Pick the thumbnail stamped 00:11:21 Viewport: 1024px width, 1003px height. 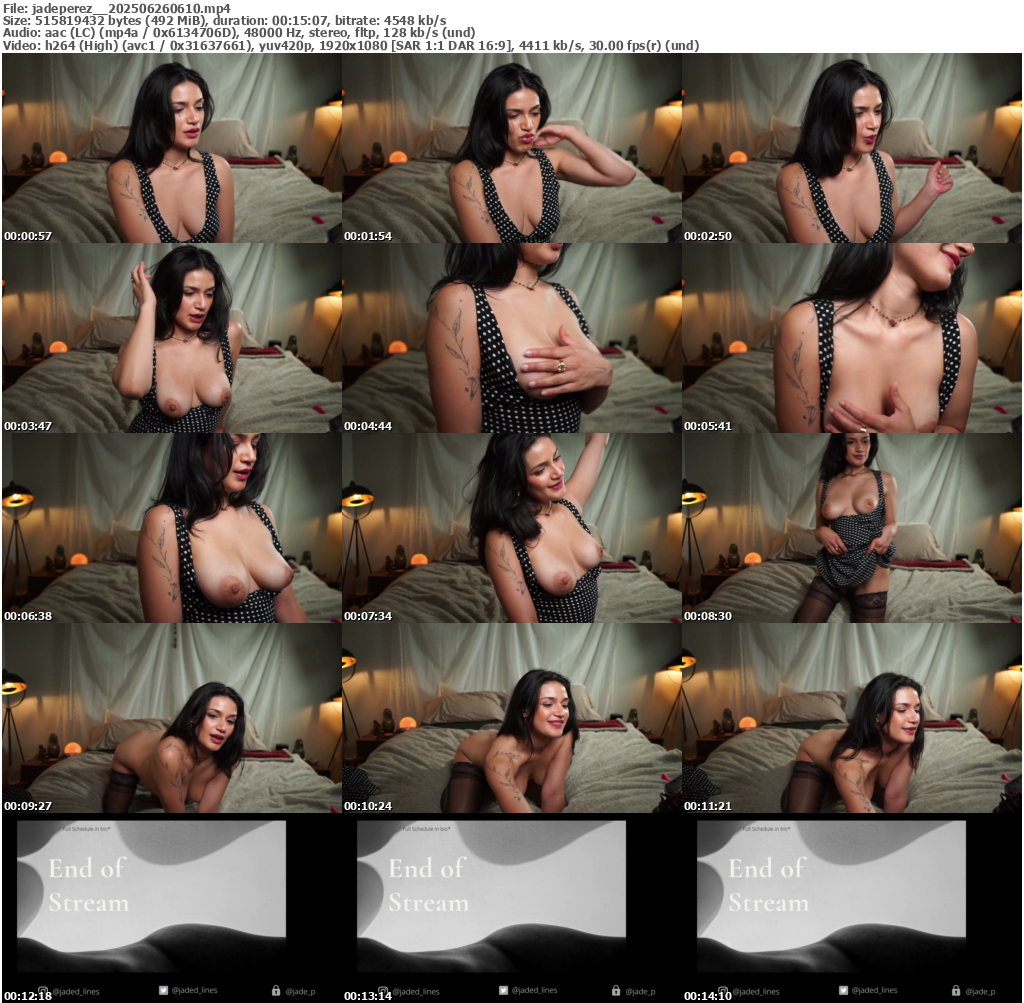coord(852,718)
